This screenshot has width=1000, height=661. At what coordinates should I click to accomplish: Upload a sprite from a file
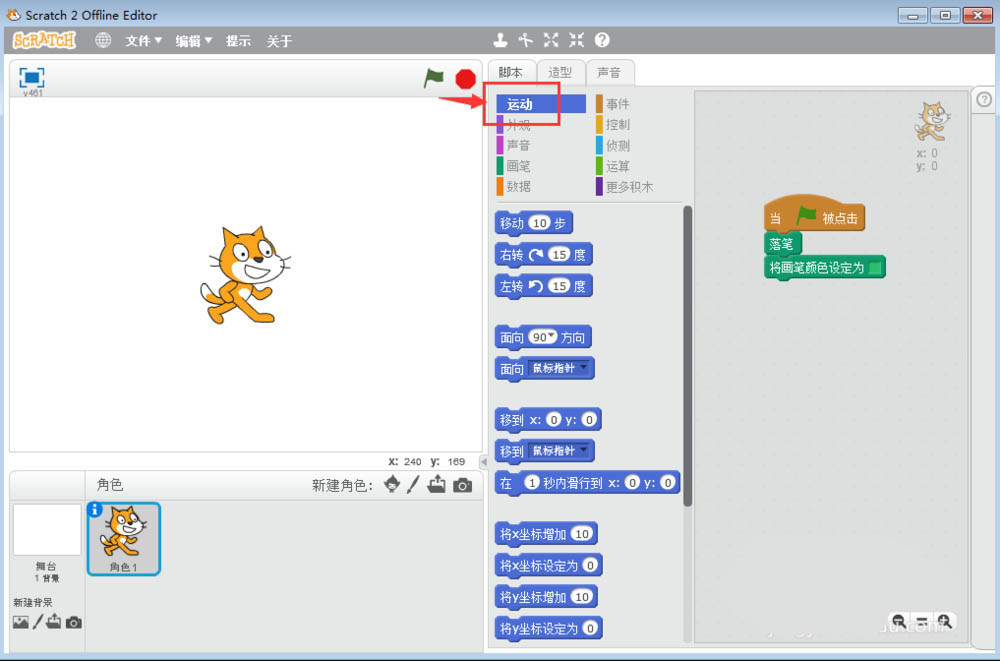click(437, 484)
